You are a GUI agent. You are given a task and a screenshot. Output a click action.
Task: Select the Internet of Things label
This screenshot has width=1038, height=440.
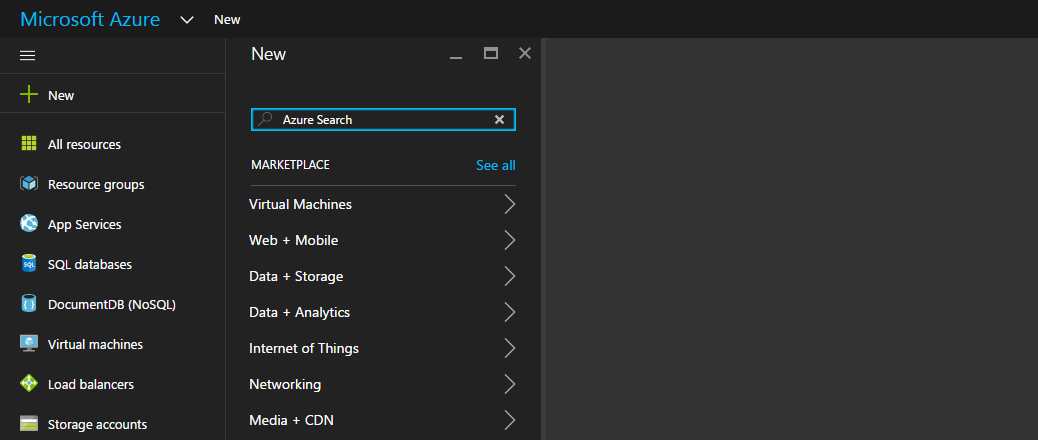(304, 348)
